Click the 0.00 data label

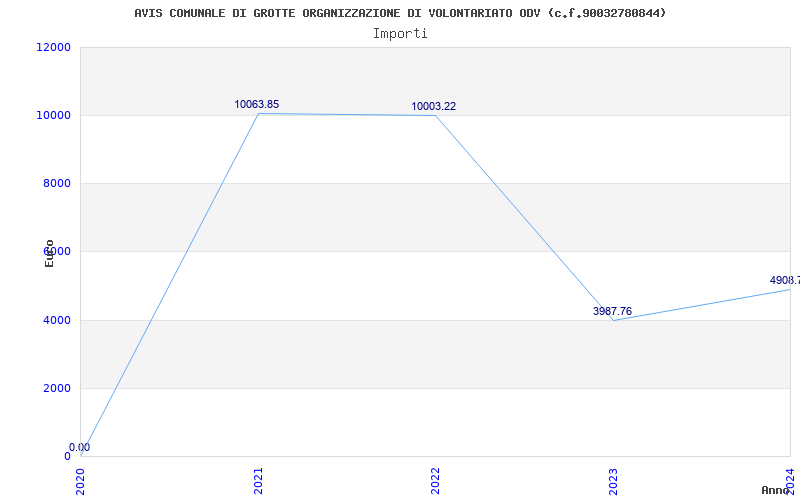tap(80, 447)
